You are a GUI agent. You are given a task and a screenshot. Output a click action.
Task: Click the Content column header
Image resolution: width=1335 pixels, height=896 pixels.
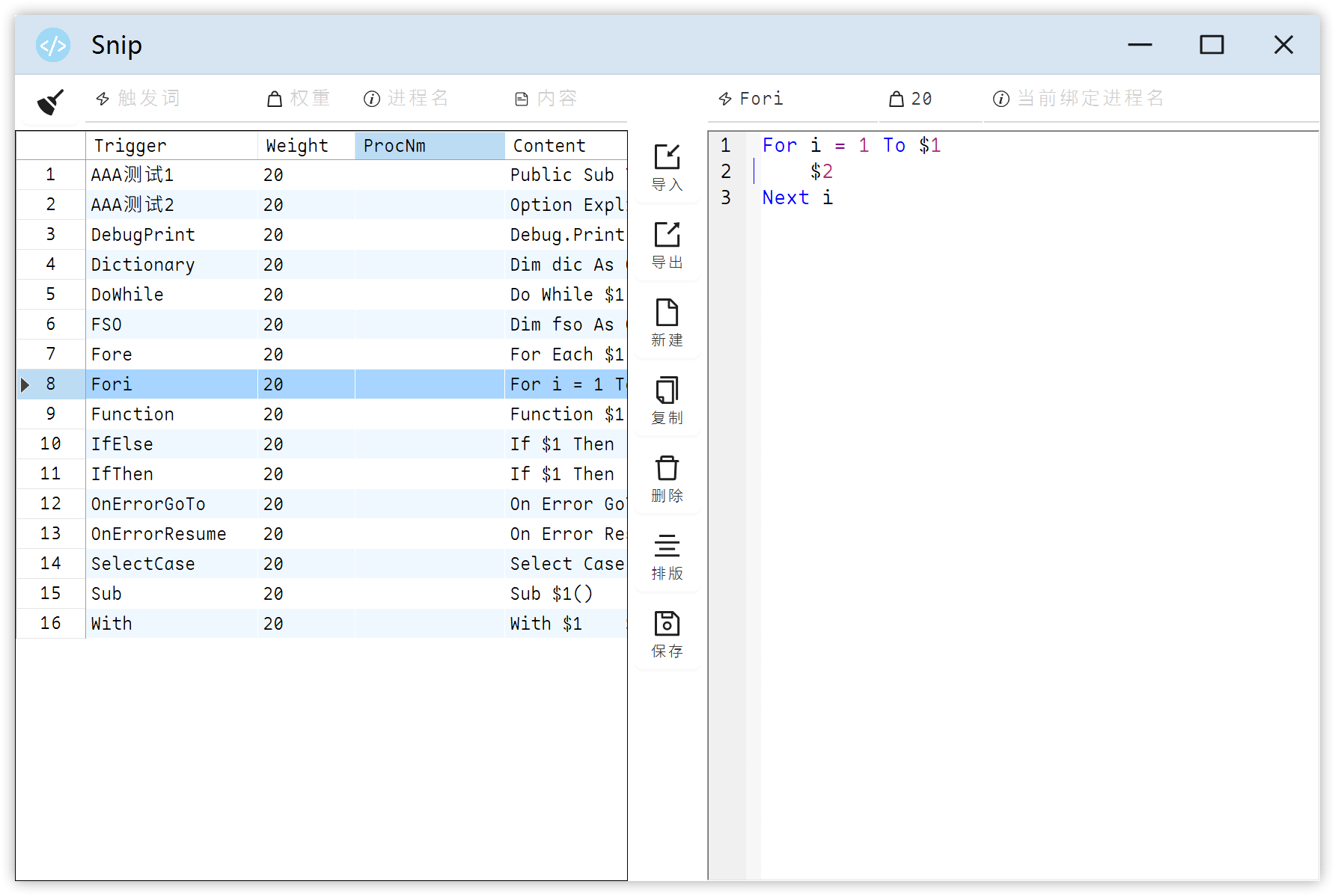565,146
